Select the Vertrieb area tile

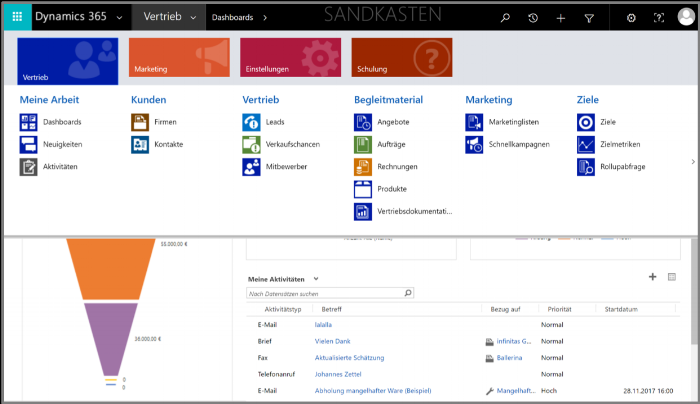[68, 61]
